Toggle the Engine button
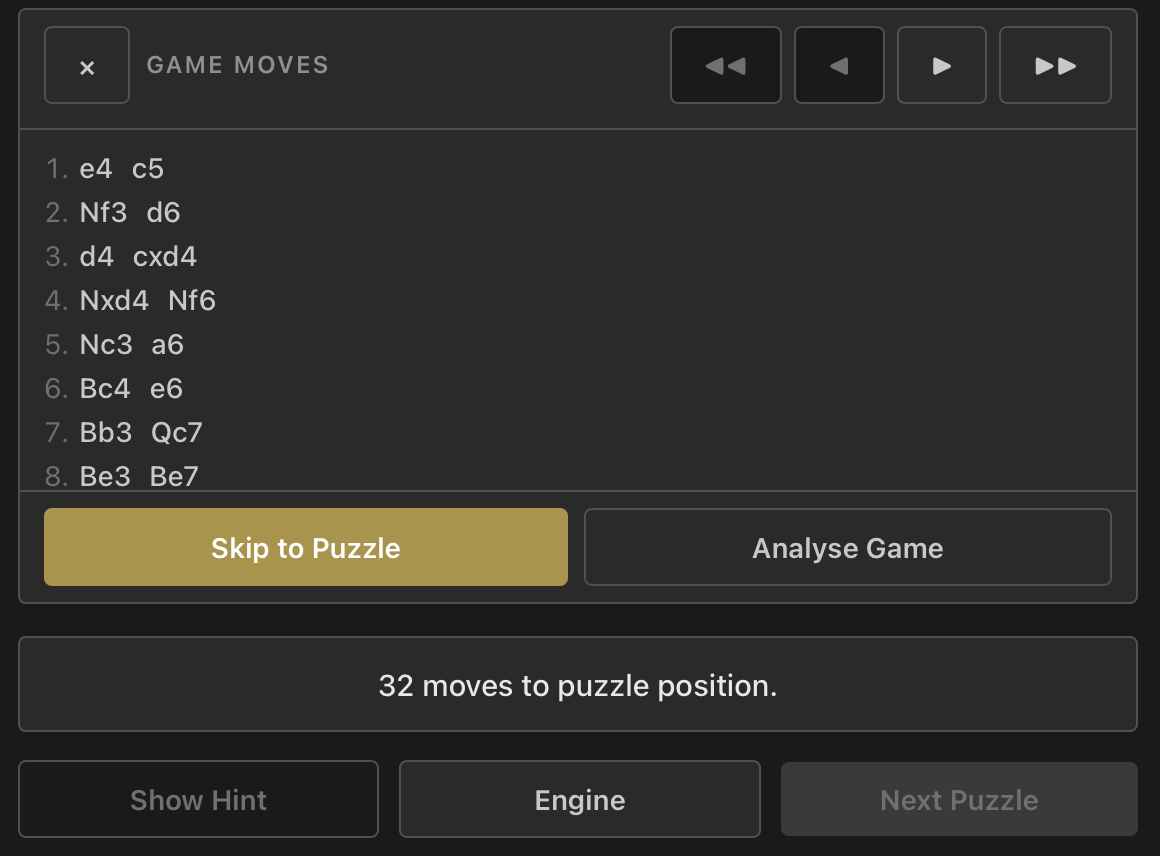This screenshot has height=856, width=1160. (x=580, y=800)
